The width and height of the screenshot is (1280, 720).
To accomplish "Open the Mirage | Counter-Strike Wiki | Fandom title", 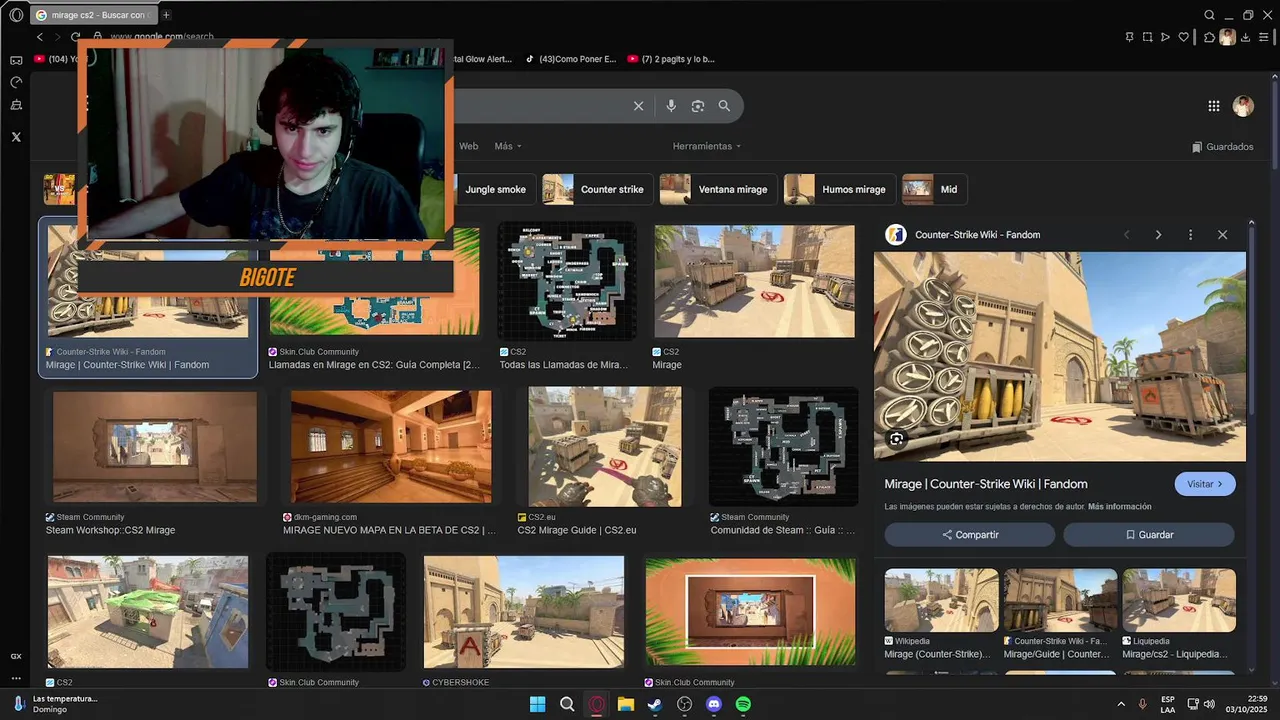I will pos(986,484).
